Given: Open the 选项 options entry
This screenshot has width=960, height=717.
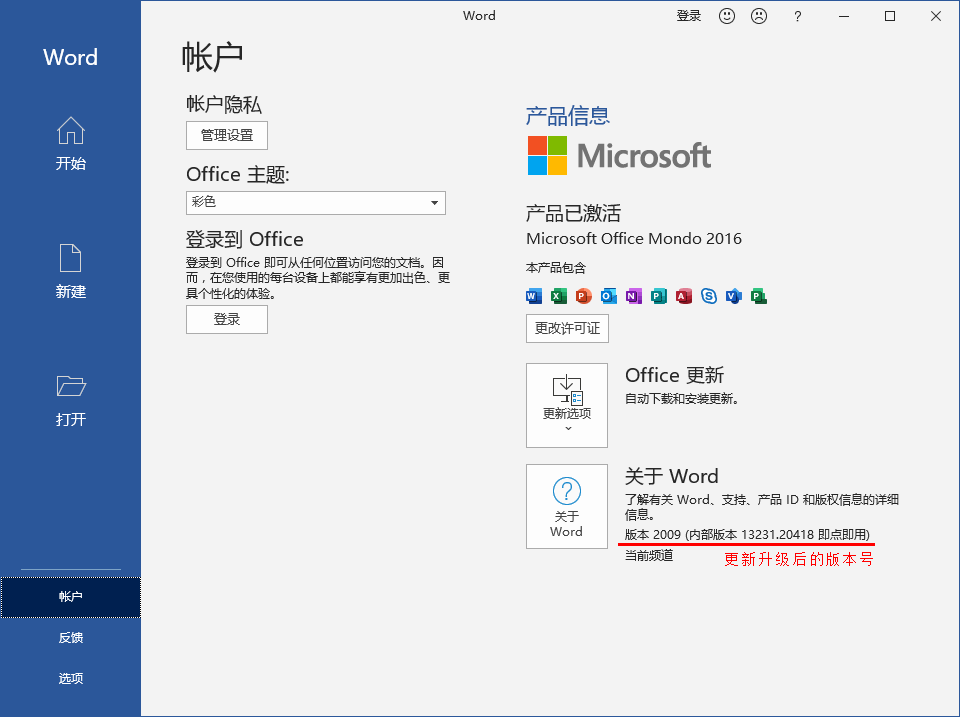Looking at the screenshot, I should 70,678.
